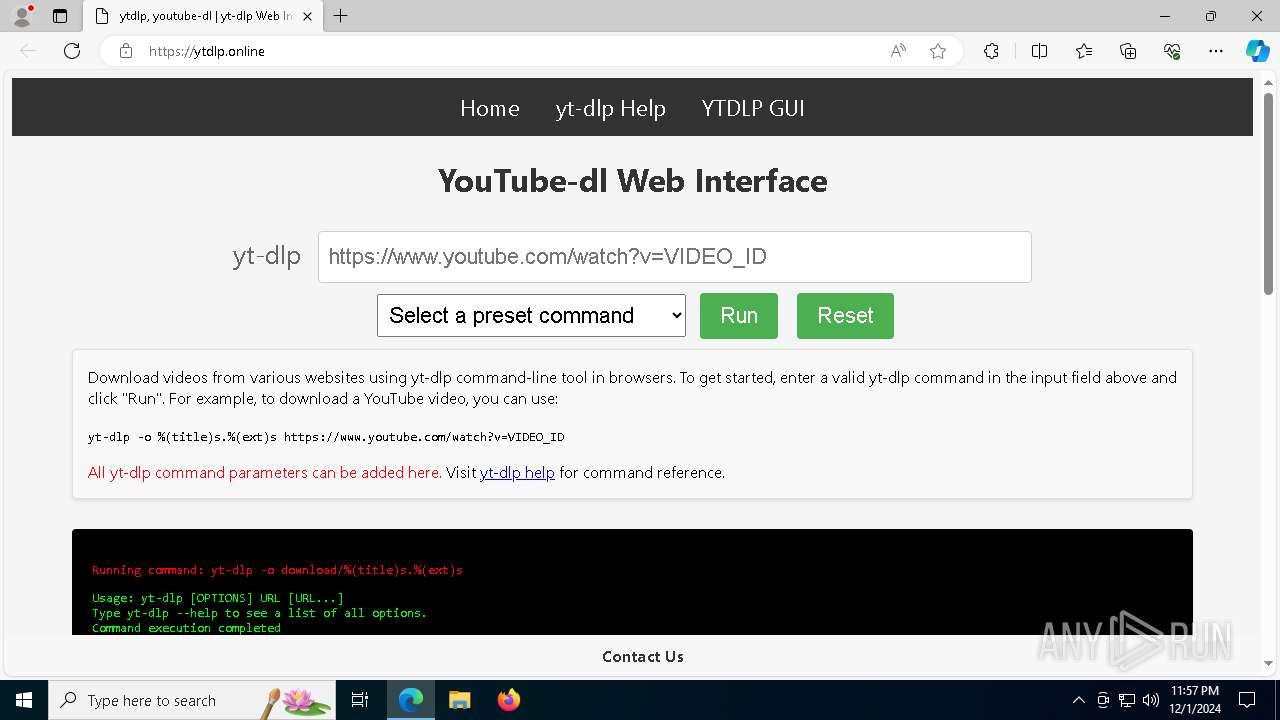Expand the Select a preset command dropdown

click(x=531, y=315)
